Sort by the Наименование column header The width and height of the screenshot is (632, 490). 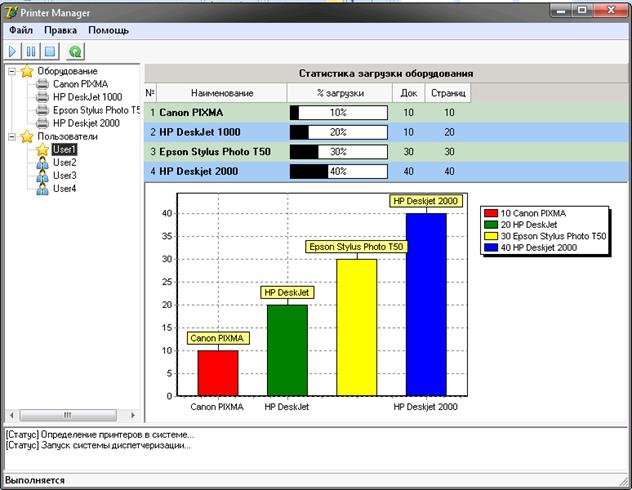(x=222, y=93)
